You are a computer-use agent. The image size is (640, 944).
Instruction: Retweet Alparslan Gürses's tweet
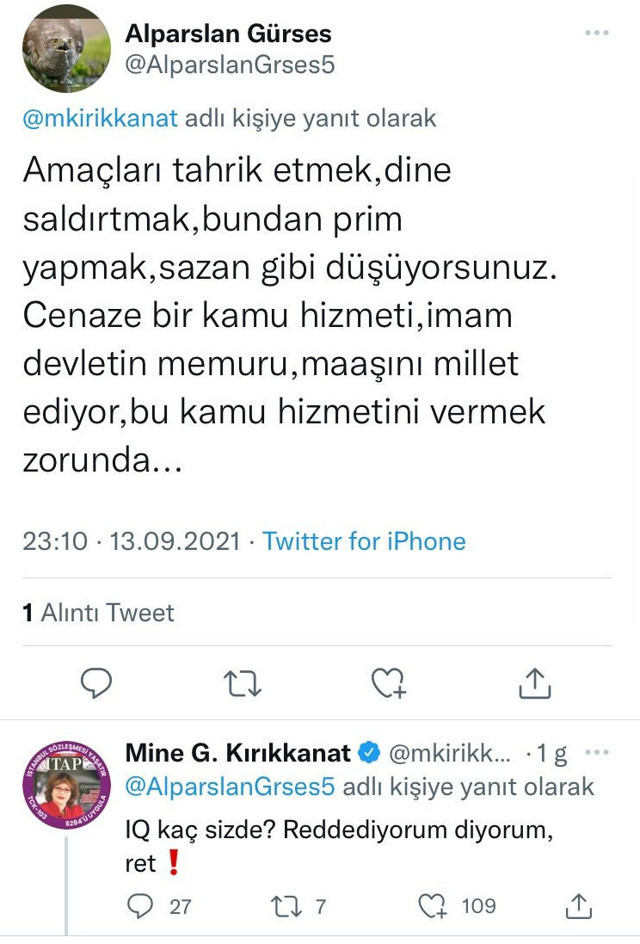242,683
